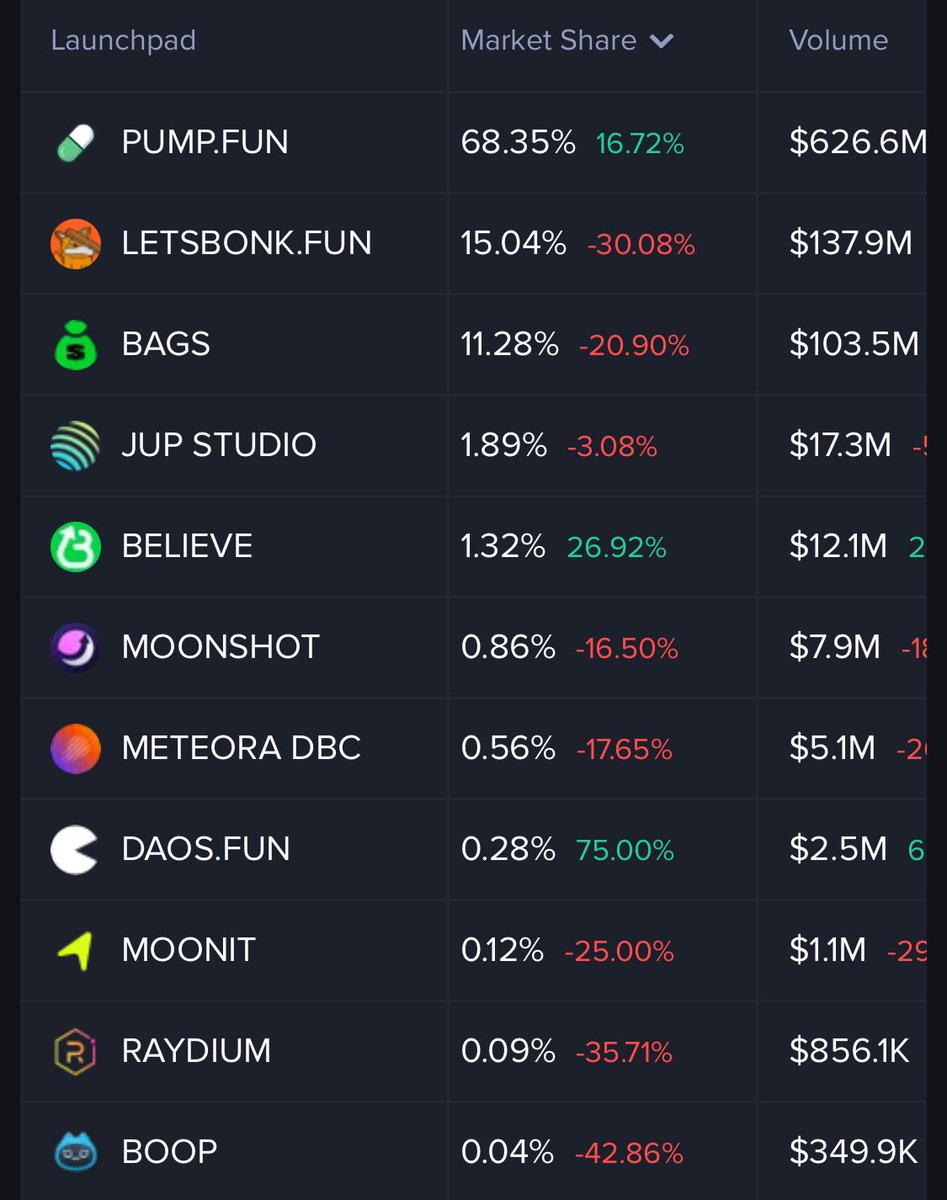Screen dimensions: 947x1200
Task: Select the $626.6M volume value
Action: 858,142
